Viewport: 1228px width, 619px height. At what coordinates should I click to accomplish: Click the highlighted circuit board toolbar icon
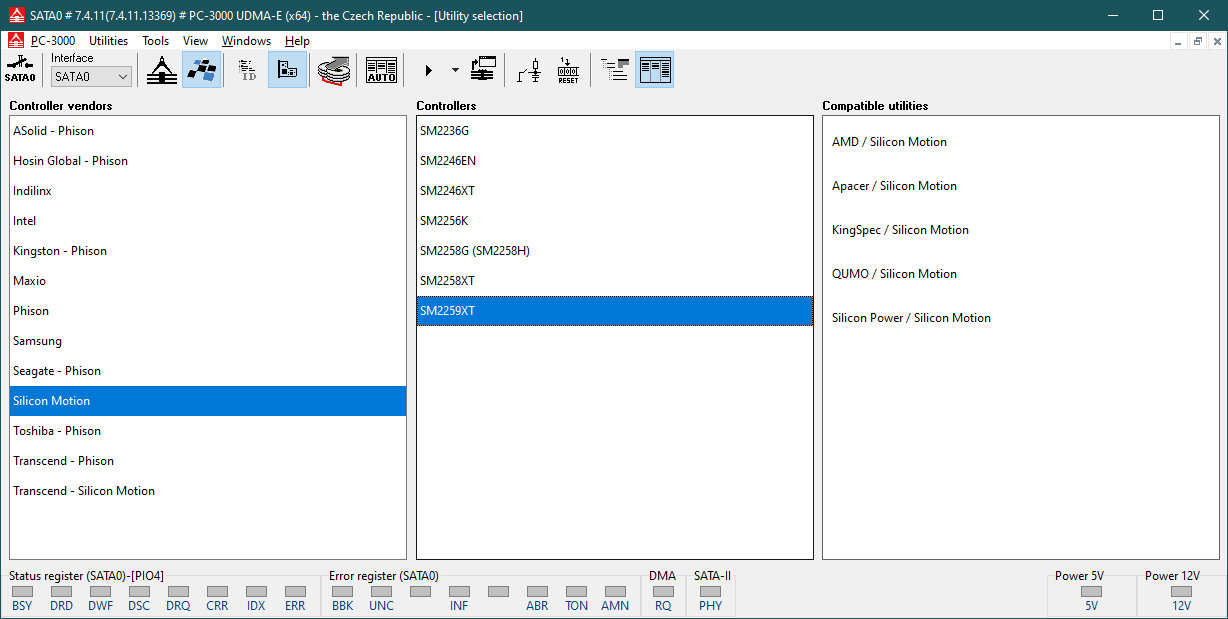[287, 70]
